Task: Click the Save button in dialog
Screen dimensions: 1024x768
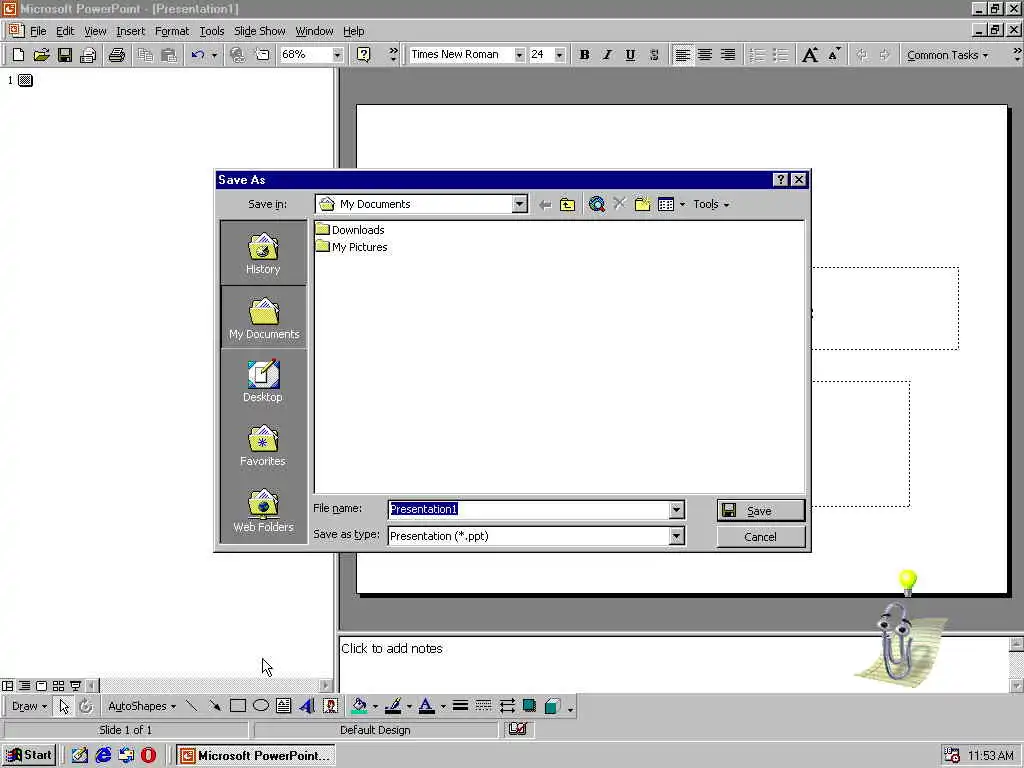Action: point(761,511)
